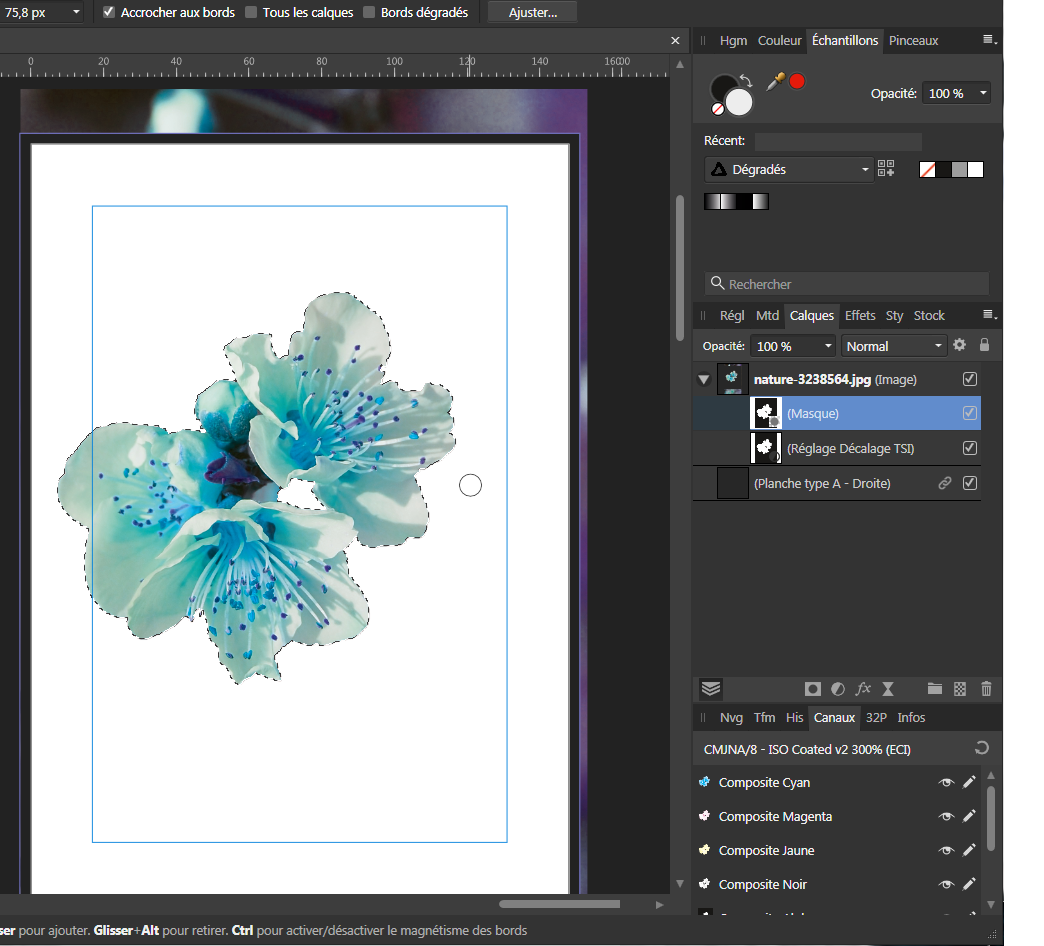
Task: Click the add palette grid icon
Action: pos(886,168)
